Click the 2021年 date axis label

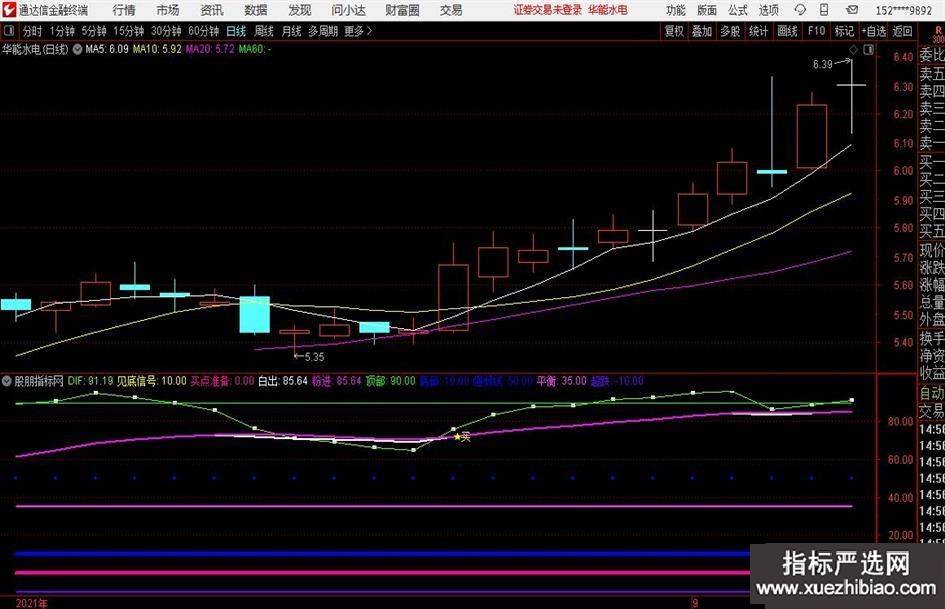click(31, 603)
